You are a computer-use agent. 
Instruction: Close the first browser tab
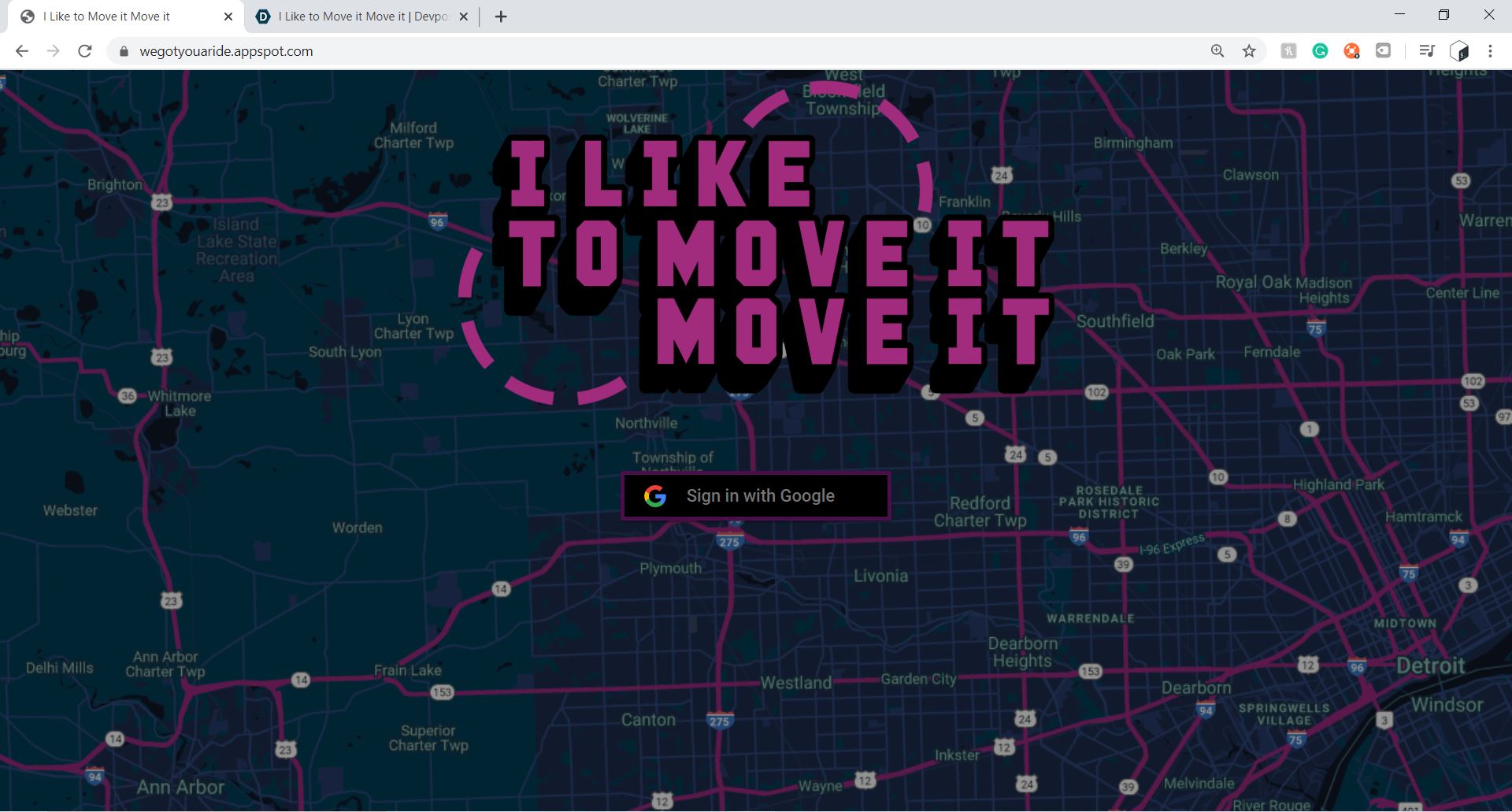pos(228,17)
